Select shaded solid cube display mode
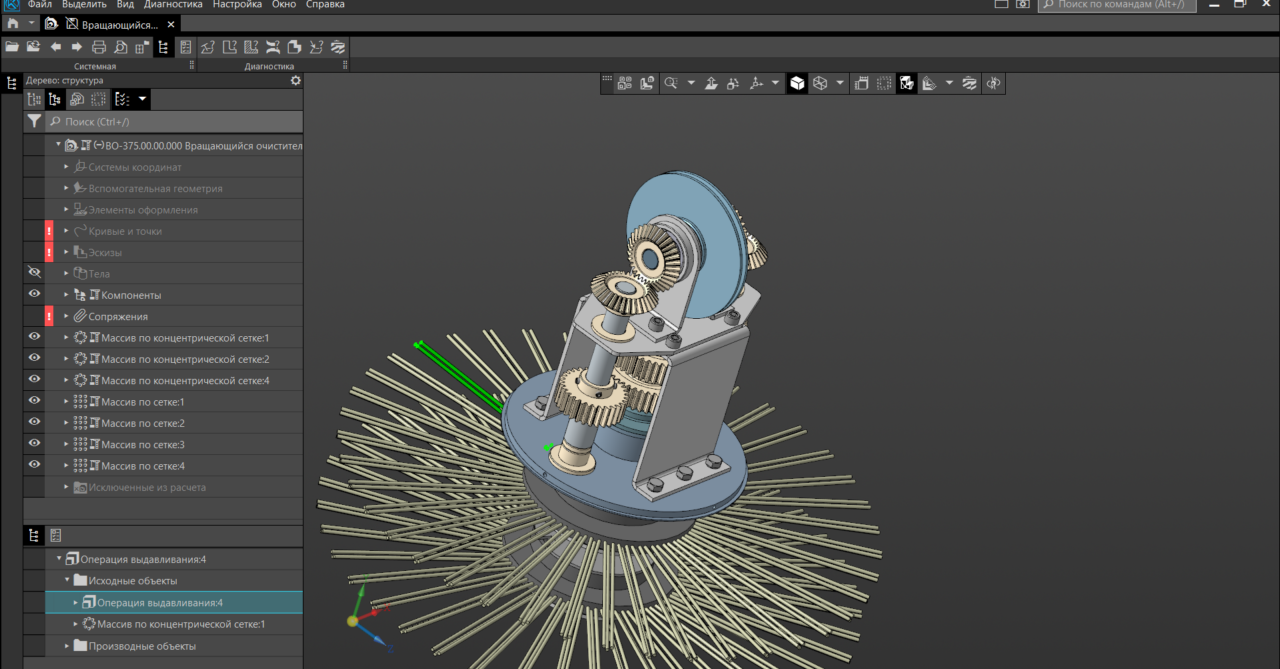 pyautogui.click(x=797, y=84)
